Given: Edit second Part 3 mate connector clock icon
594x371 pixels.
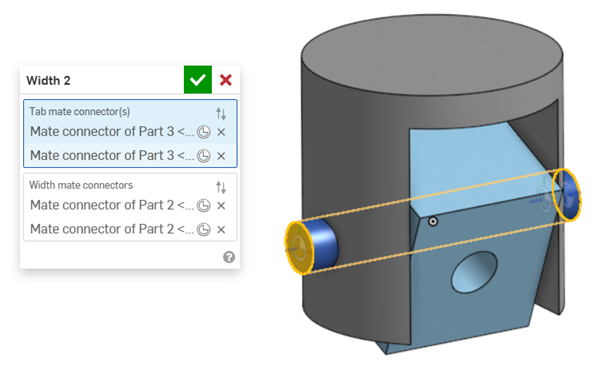Looking at the screenshot, I should pos(204,156).
